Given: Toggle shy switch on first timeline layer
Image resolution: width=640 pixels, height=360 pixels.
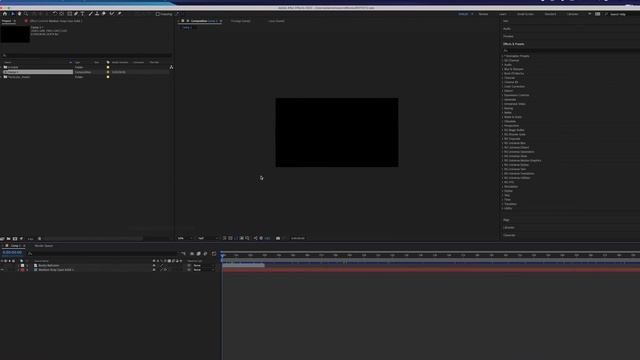Looking at the screenshot, I should 154,265.
